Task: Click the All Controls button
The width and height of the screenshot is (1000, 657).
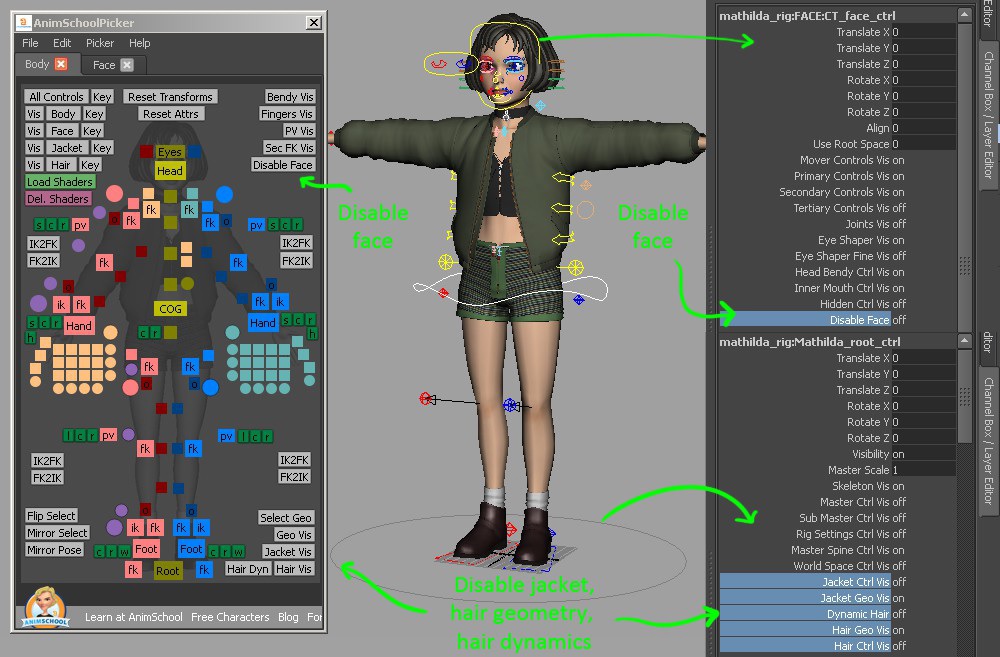Action: pyautogui.click(x=56, y=96)
